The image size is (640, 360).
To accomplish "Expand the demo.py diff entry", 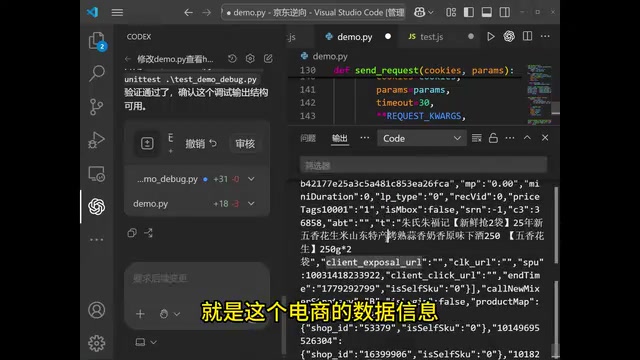I will 251,203.
